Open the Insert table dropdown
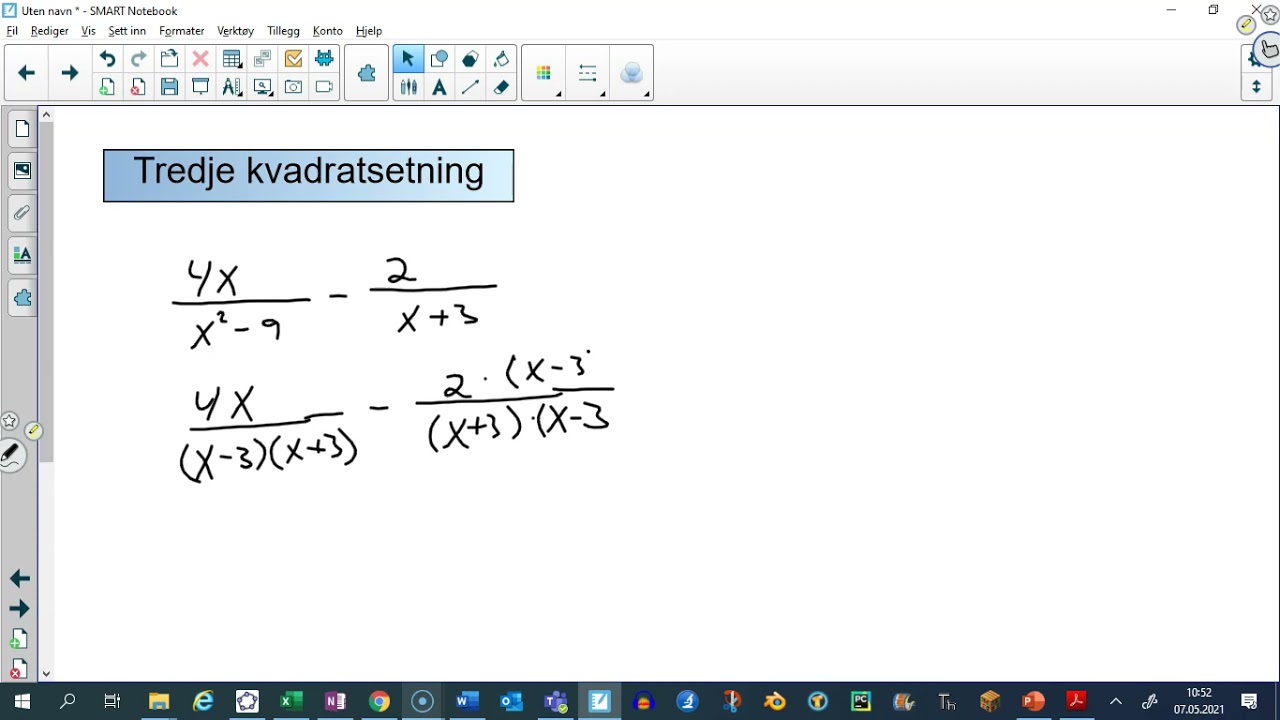The width and height of the screenshot is (1280, 720). pos(232,59)
